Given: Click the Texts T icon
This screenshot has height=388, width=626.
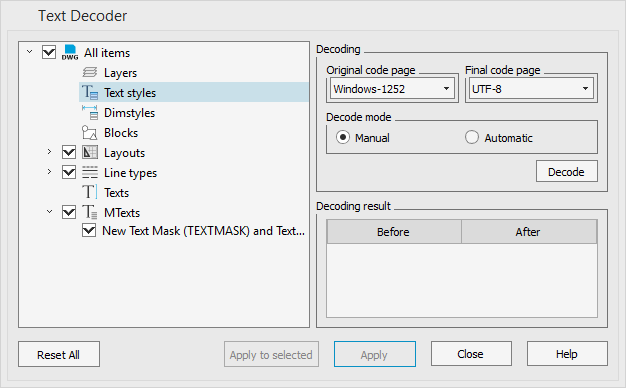Looking at the screenshot, I should pyautogui.click(x=89, y=192).
